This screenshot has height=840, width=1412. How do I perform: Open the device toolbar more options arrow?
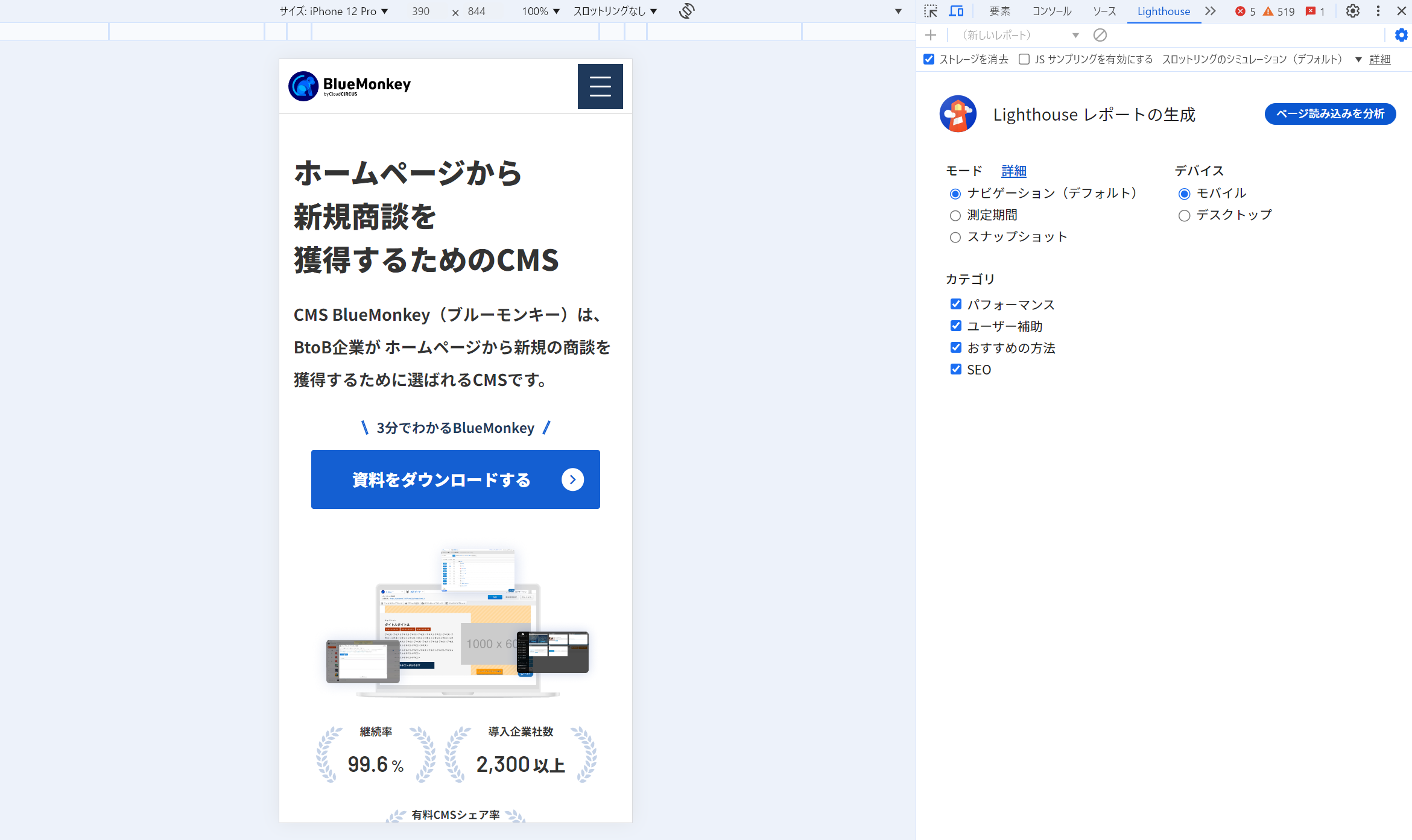tap(898, 11)
